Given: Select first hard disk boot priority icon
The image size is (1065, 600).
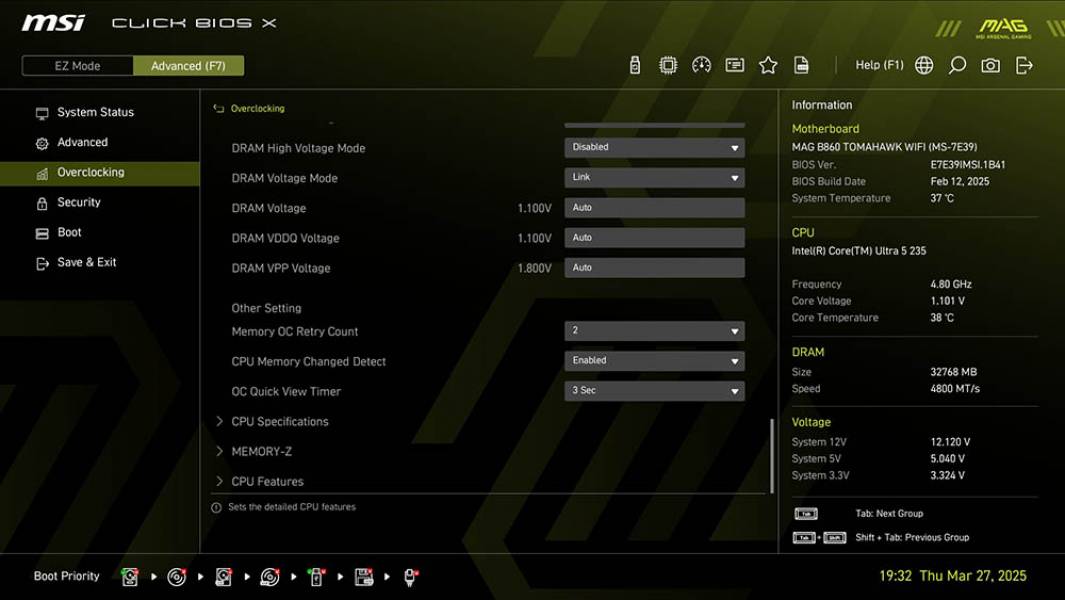Looking at the screenshot, I should [x=130, y=577].
